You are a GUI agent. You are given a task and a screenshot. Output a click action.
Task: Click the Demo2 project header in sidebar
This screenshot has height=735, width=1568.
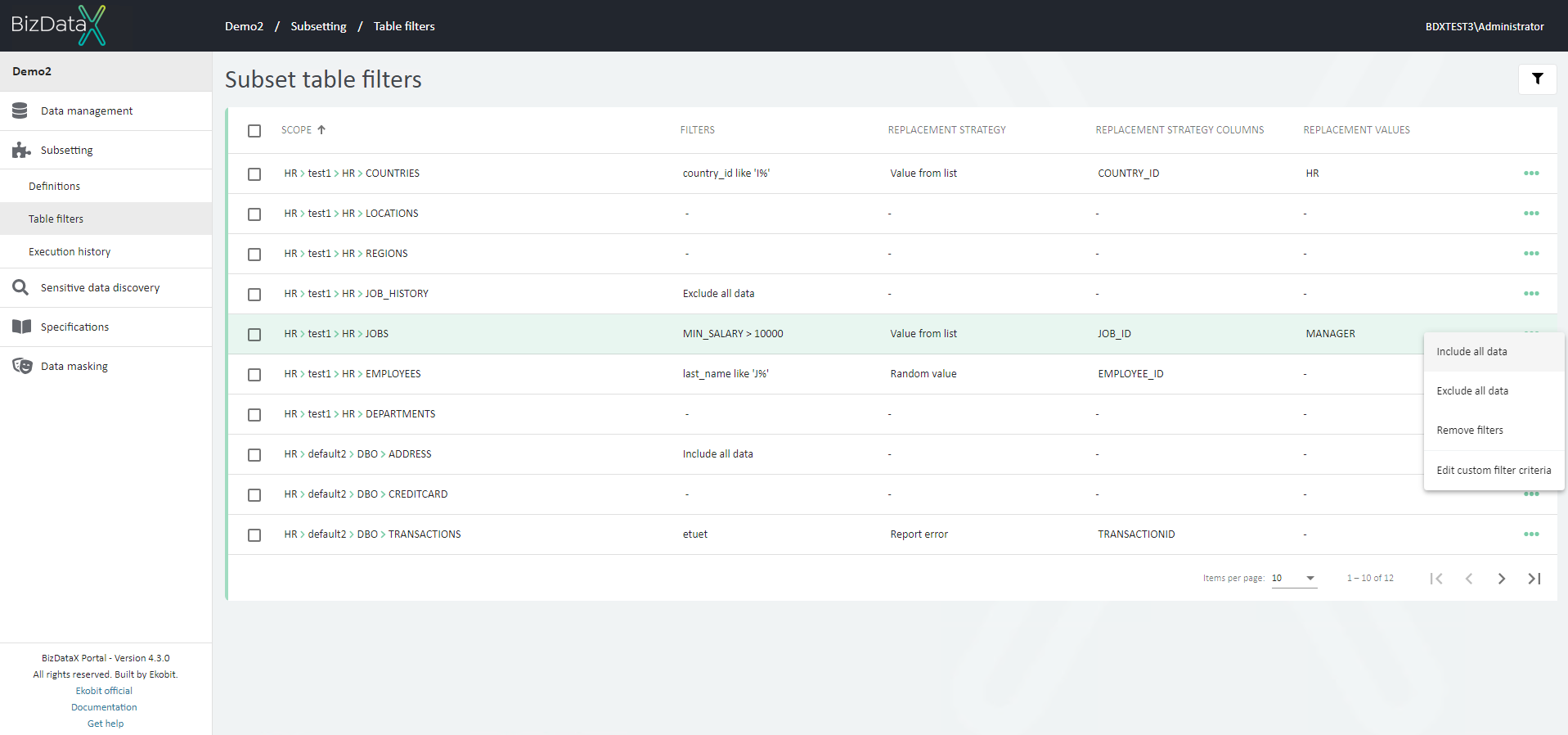click(106, 71)
